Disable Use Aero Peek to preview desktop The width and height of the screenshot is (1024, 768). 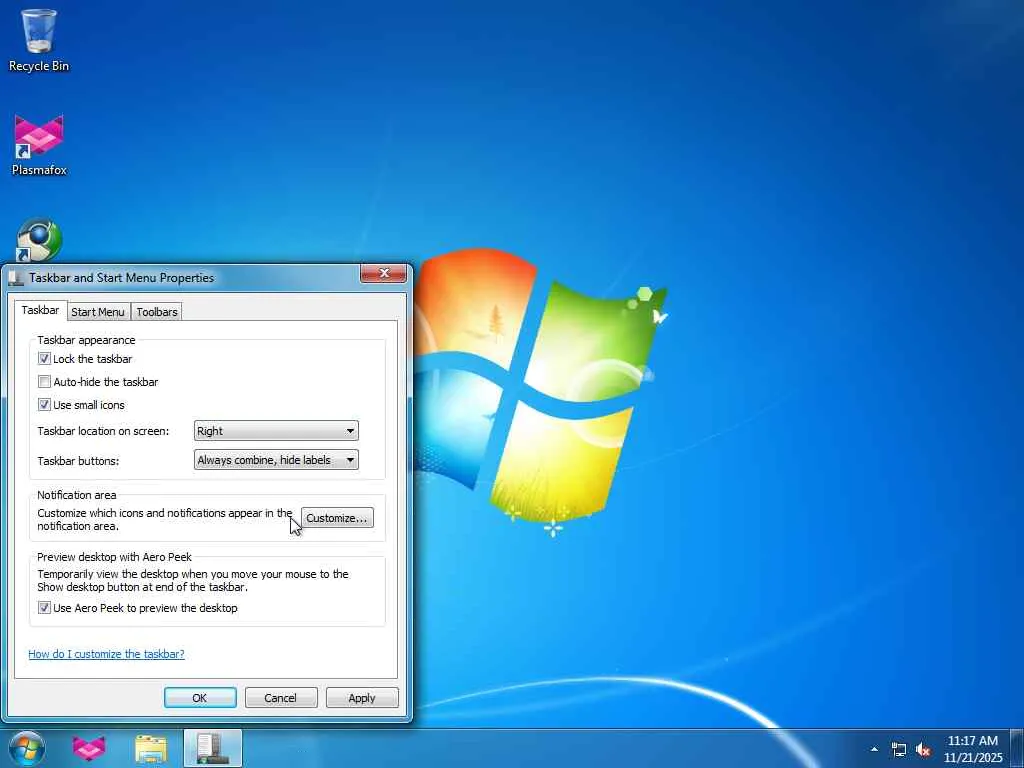click(44, 608)
